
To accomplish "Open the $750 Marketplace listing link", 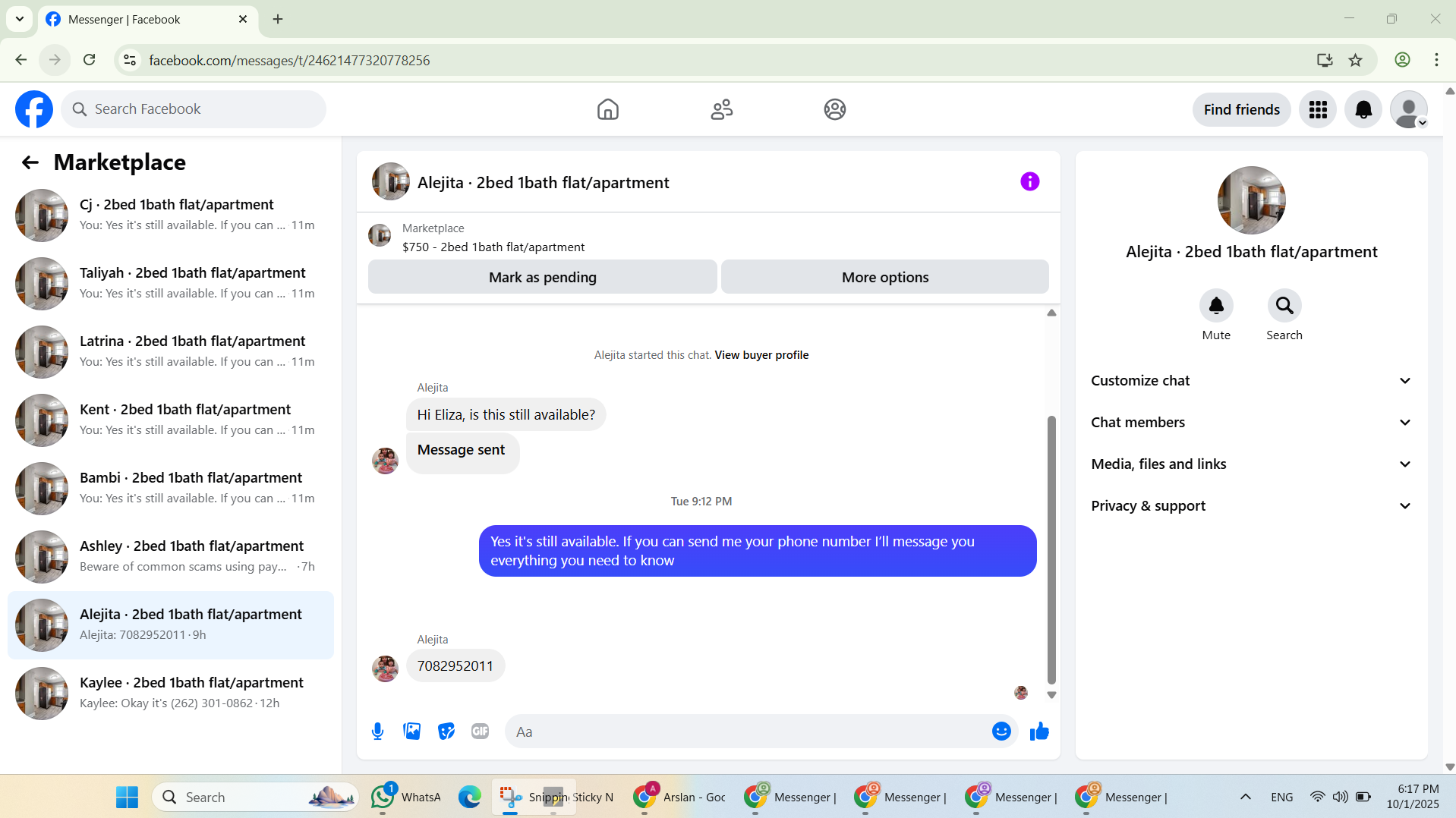I will click(x=493, y=247).
